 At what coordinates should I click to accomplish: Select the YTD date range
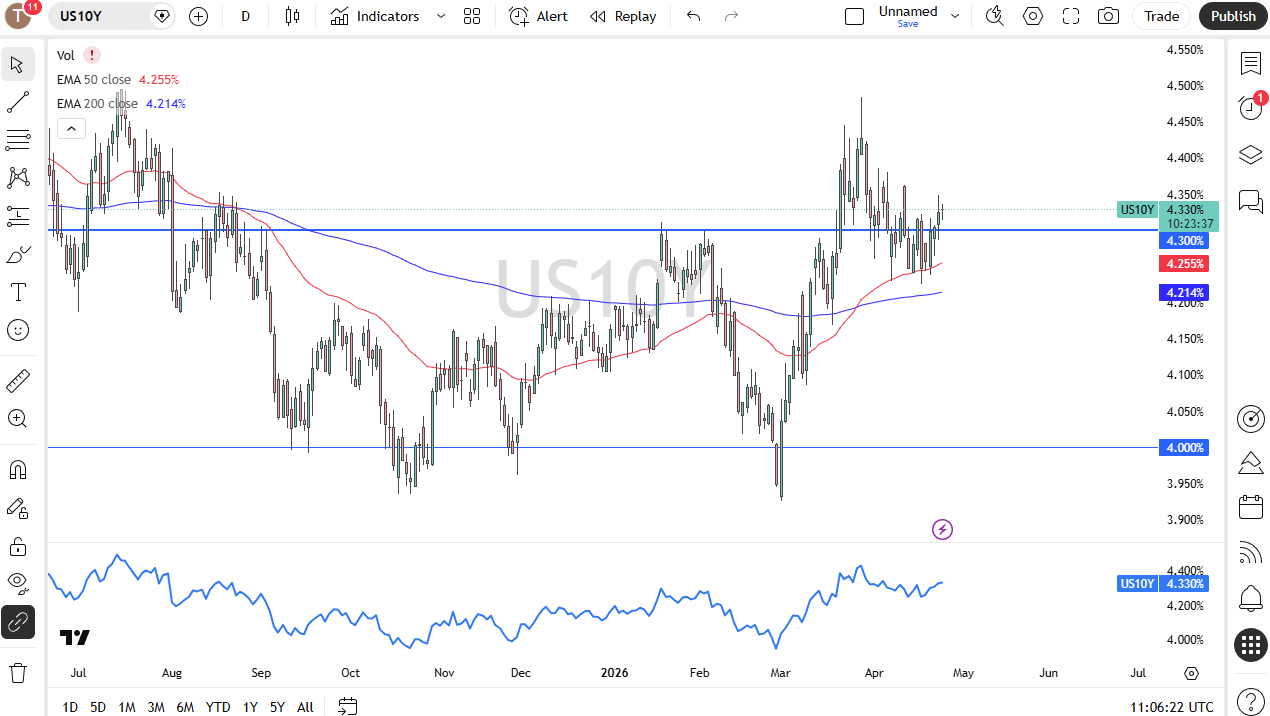[x=218, y=707]
